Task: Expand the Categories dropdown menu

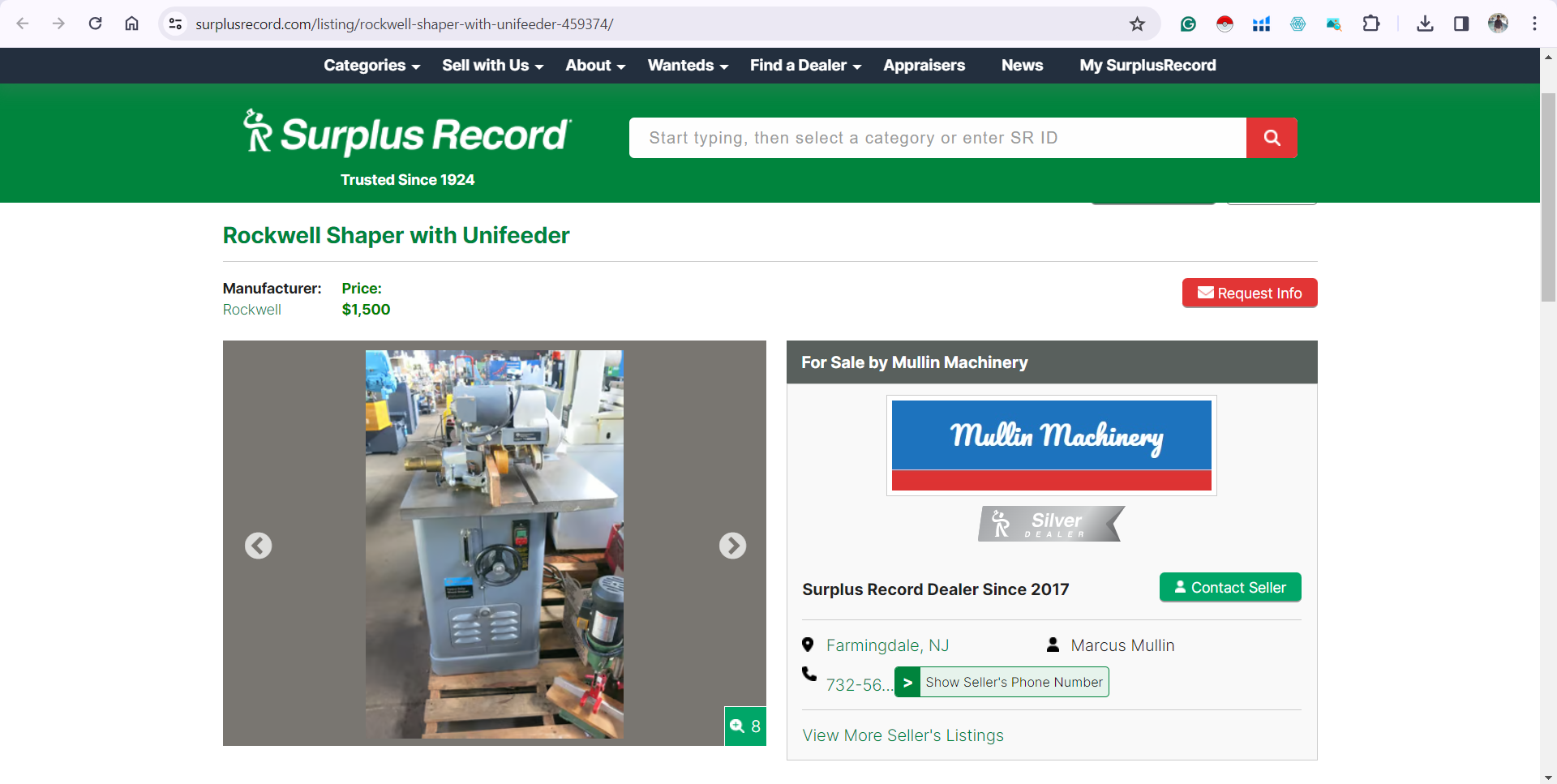Action: tap(371, 66)
